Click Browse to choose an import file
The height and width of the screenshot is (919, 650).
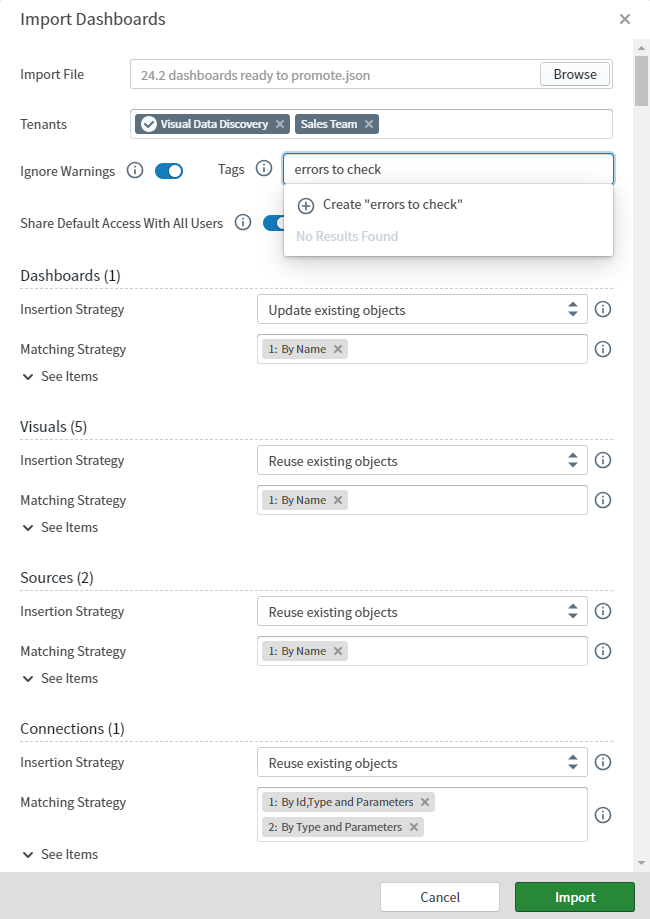pos(575,73)
